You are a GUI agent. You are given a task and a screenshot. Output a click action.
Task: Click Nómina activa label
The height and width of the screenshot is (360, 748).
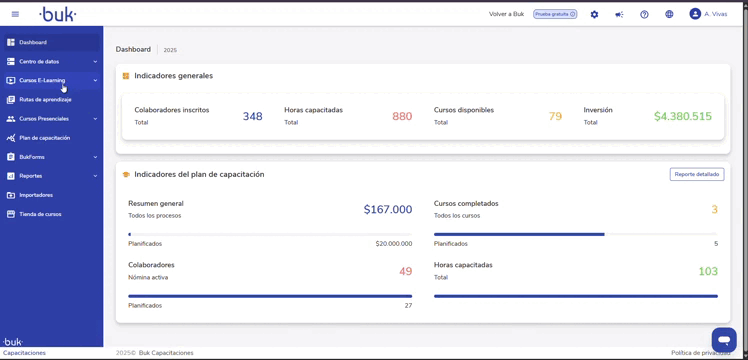[148, 277]
